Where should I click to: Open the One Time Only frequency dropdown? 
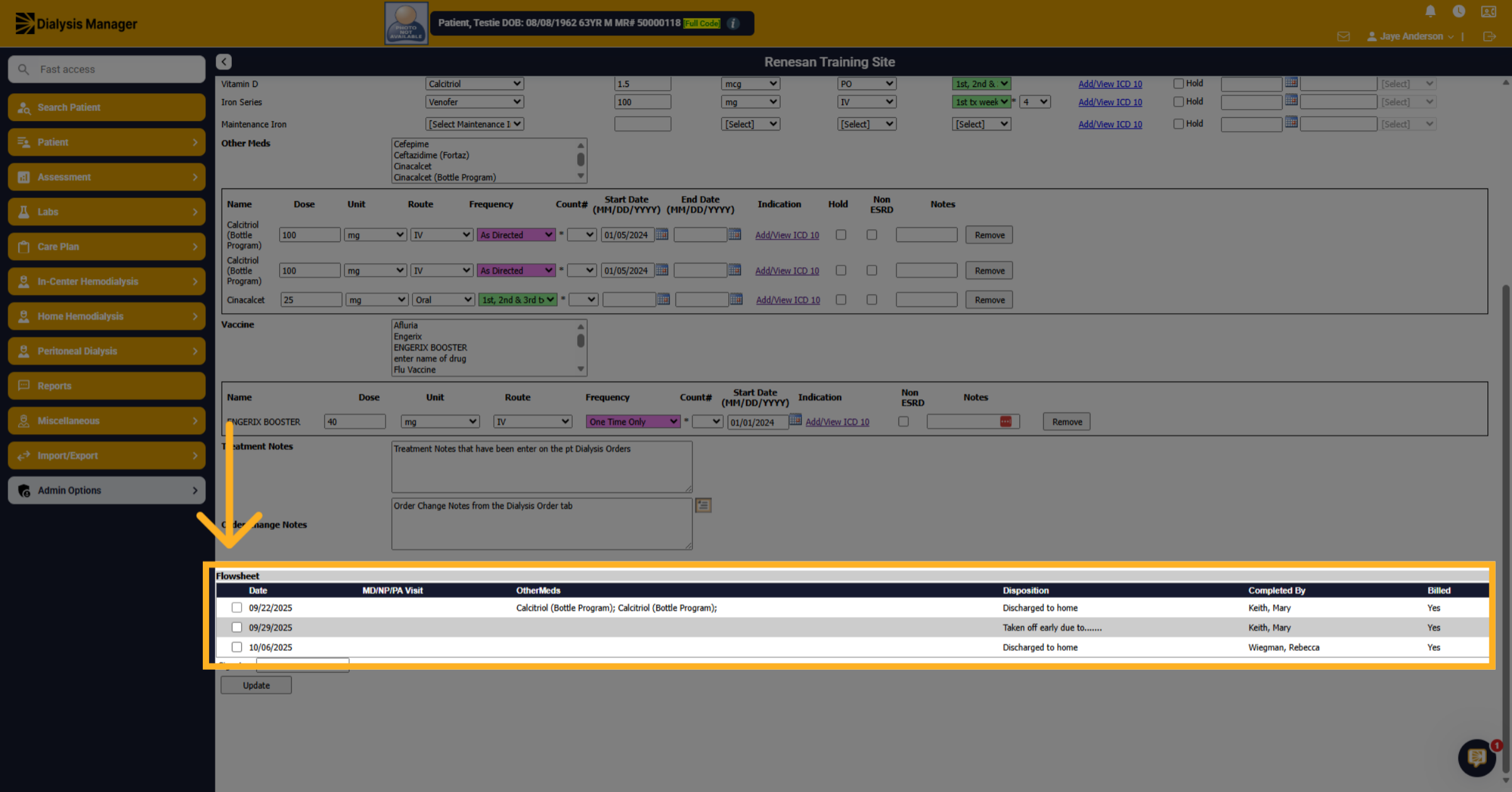(633, 422)
